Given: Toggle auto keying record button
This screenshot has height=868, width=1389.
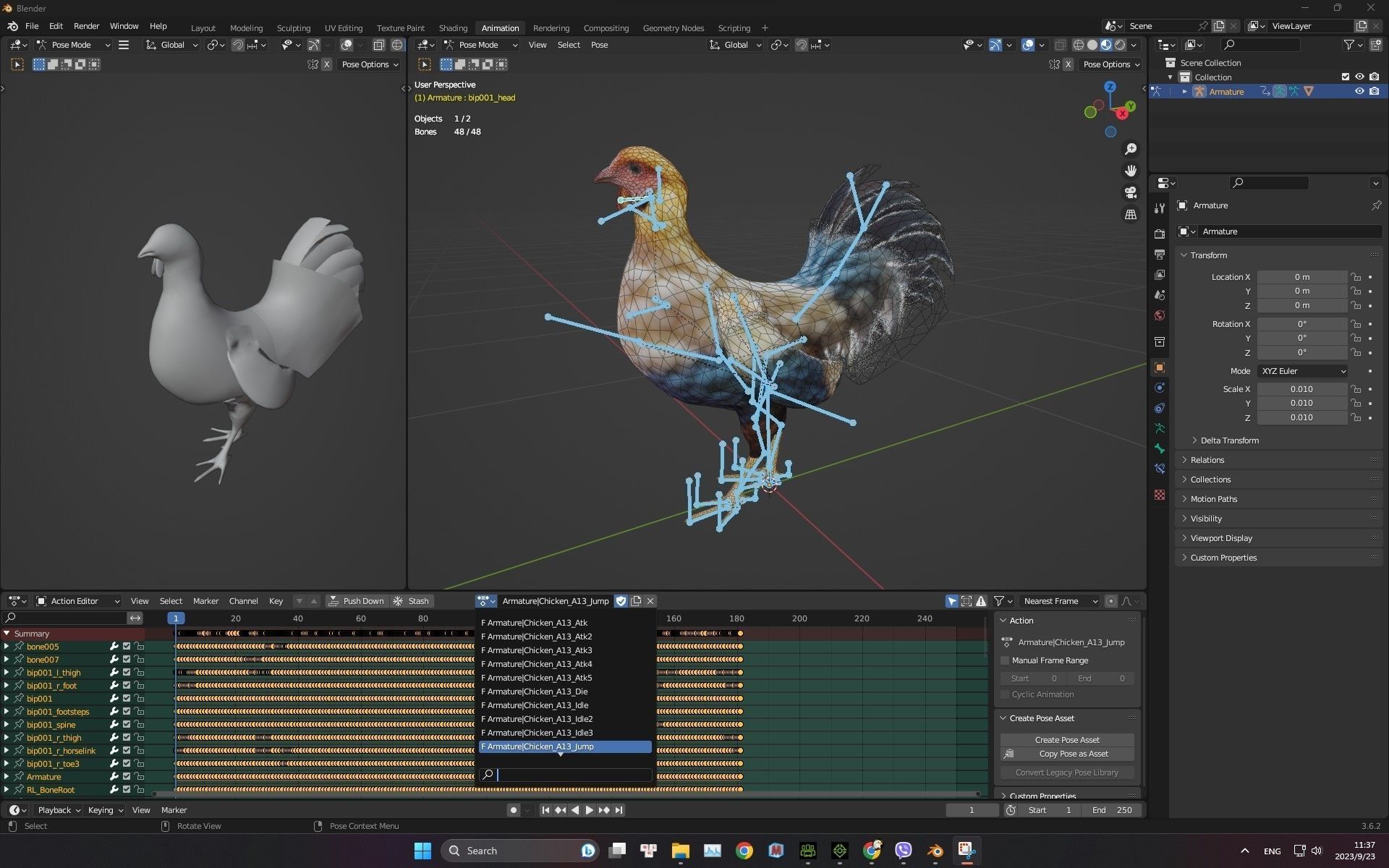Looking at the screenshot, I should coord(514,810).
